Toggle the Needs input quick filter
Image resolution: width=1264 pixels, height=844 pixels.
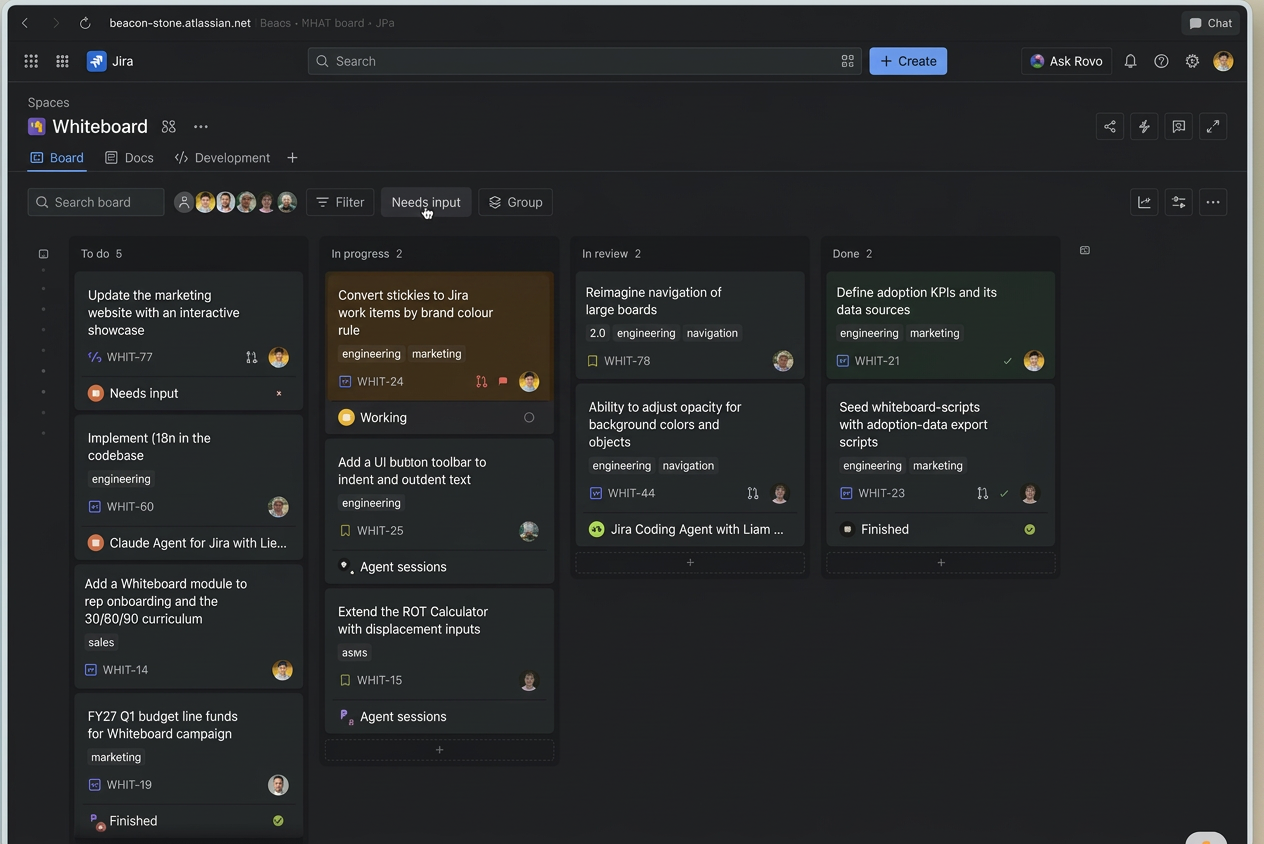point(426,202)
